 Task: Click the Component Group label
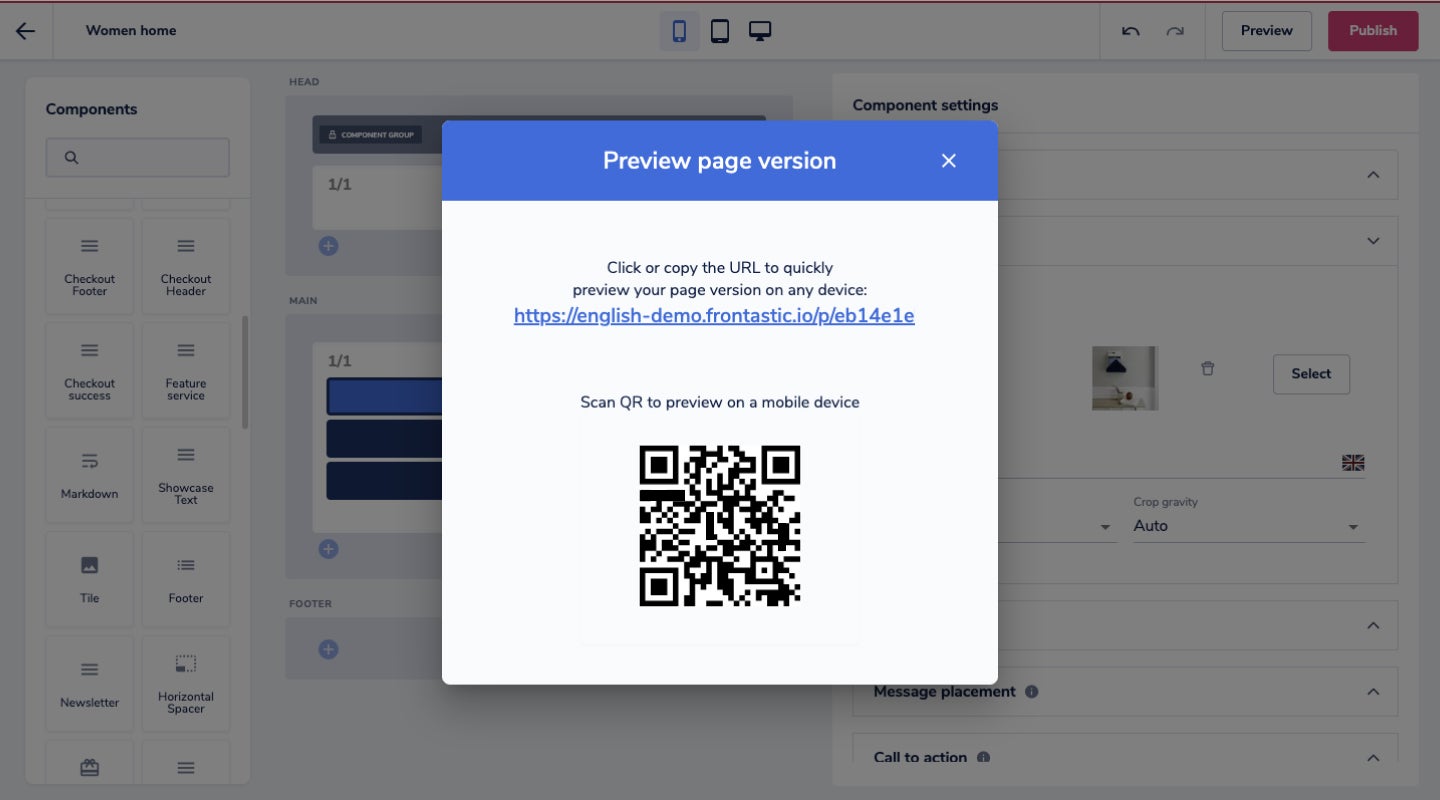(x=371, y=134)
